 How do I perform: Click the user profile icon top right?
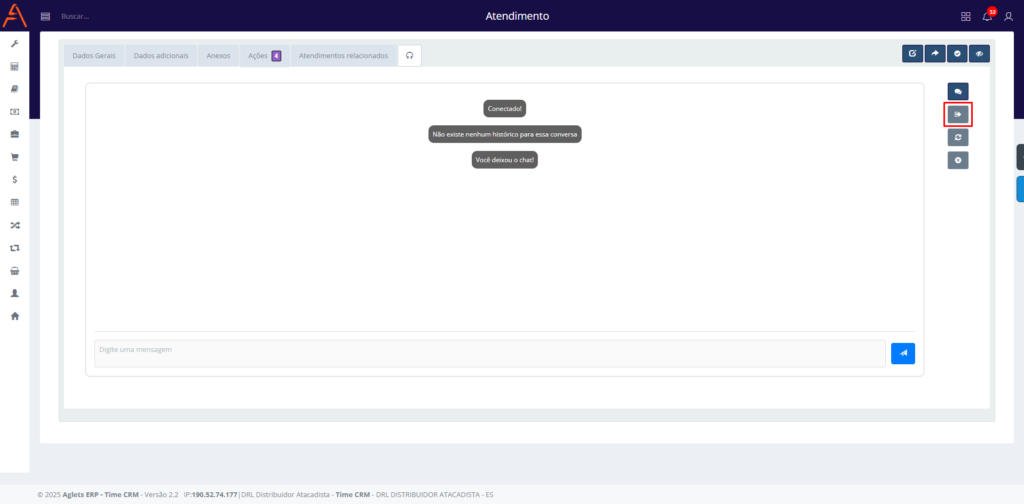(x=1008, y=16)
